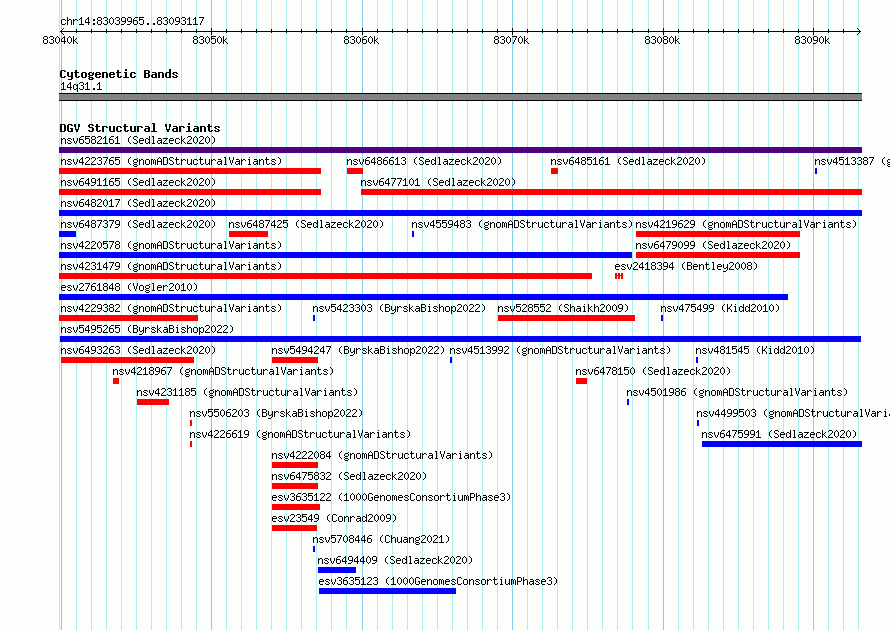Click the nsv6494409 (Sedlazeck2020) label

(395, 560)
